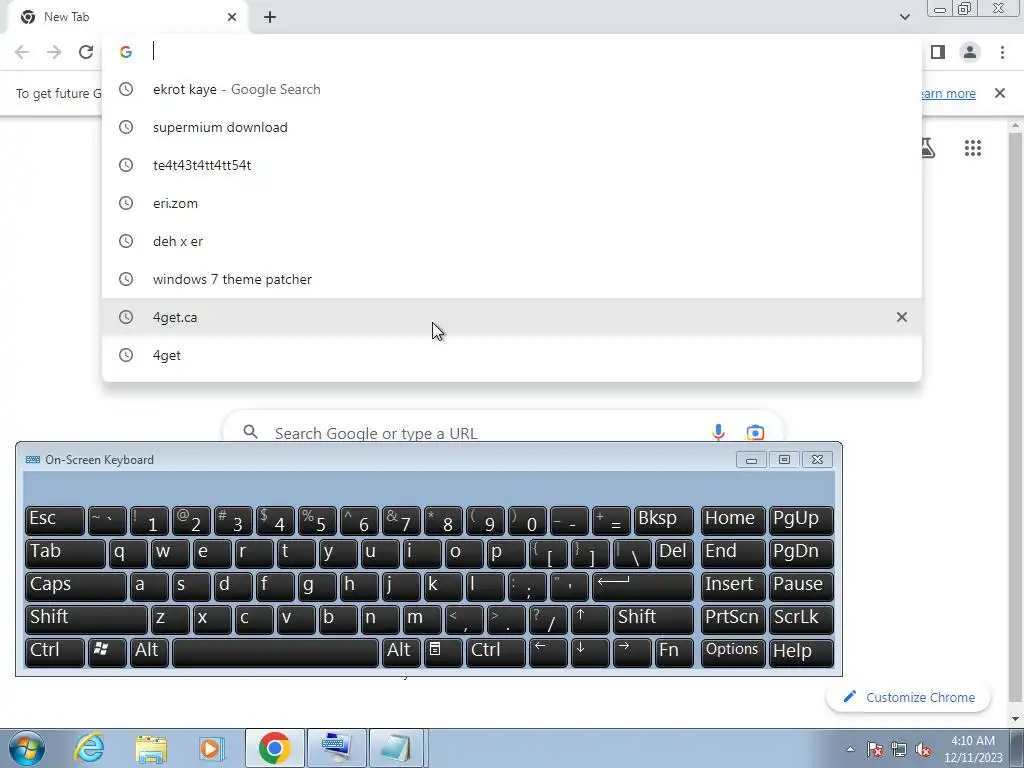The width and height of the screenshot is (1024, 768).
Task: Click the PrtScn key
Action: 733,619
